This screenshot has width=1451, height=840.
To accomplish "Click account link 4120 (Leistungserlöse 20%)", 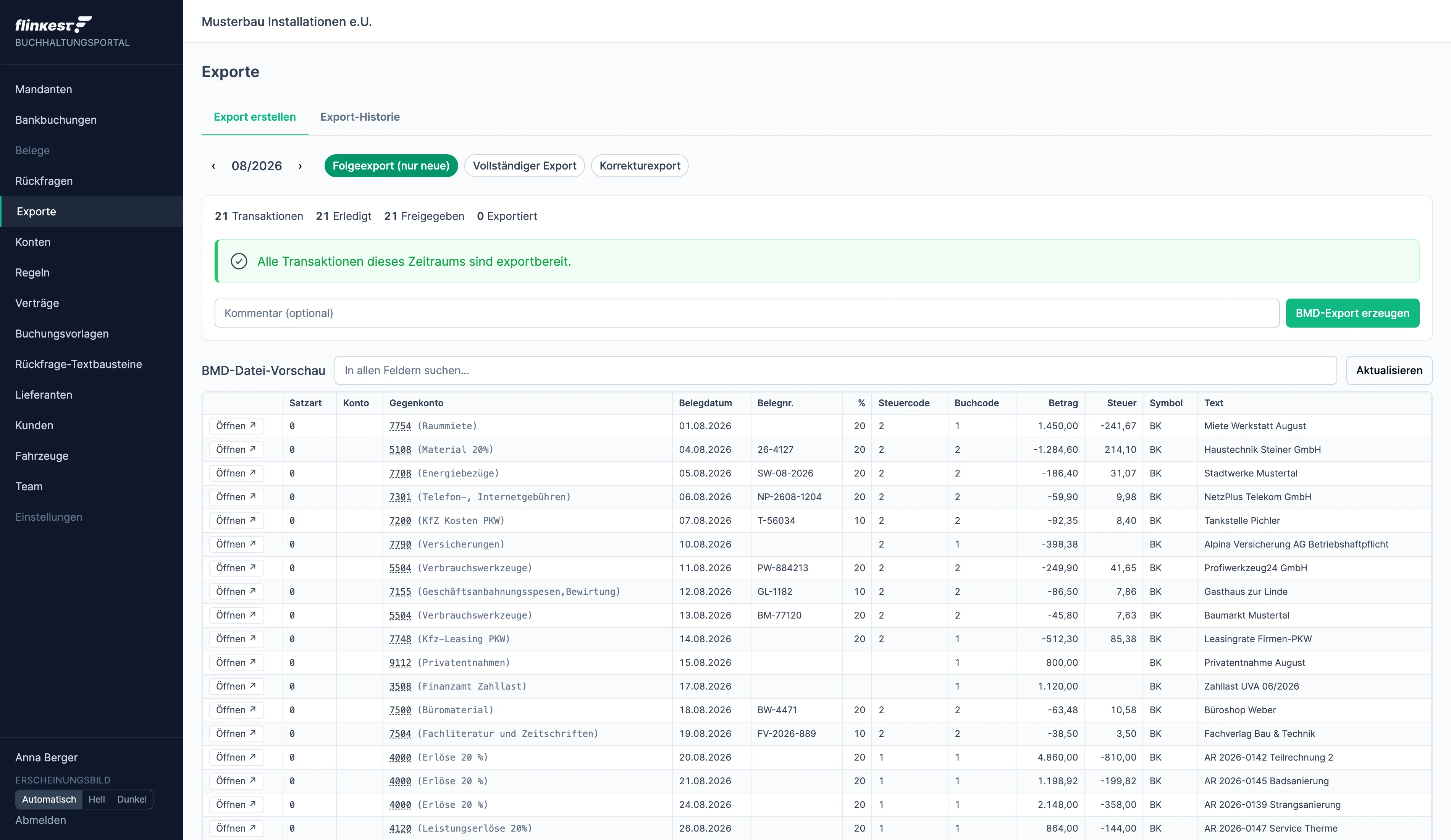I will [x=400, y=829].
